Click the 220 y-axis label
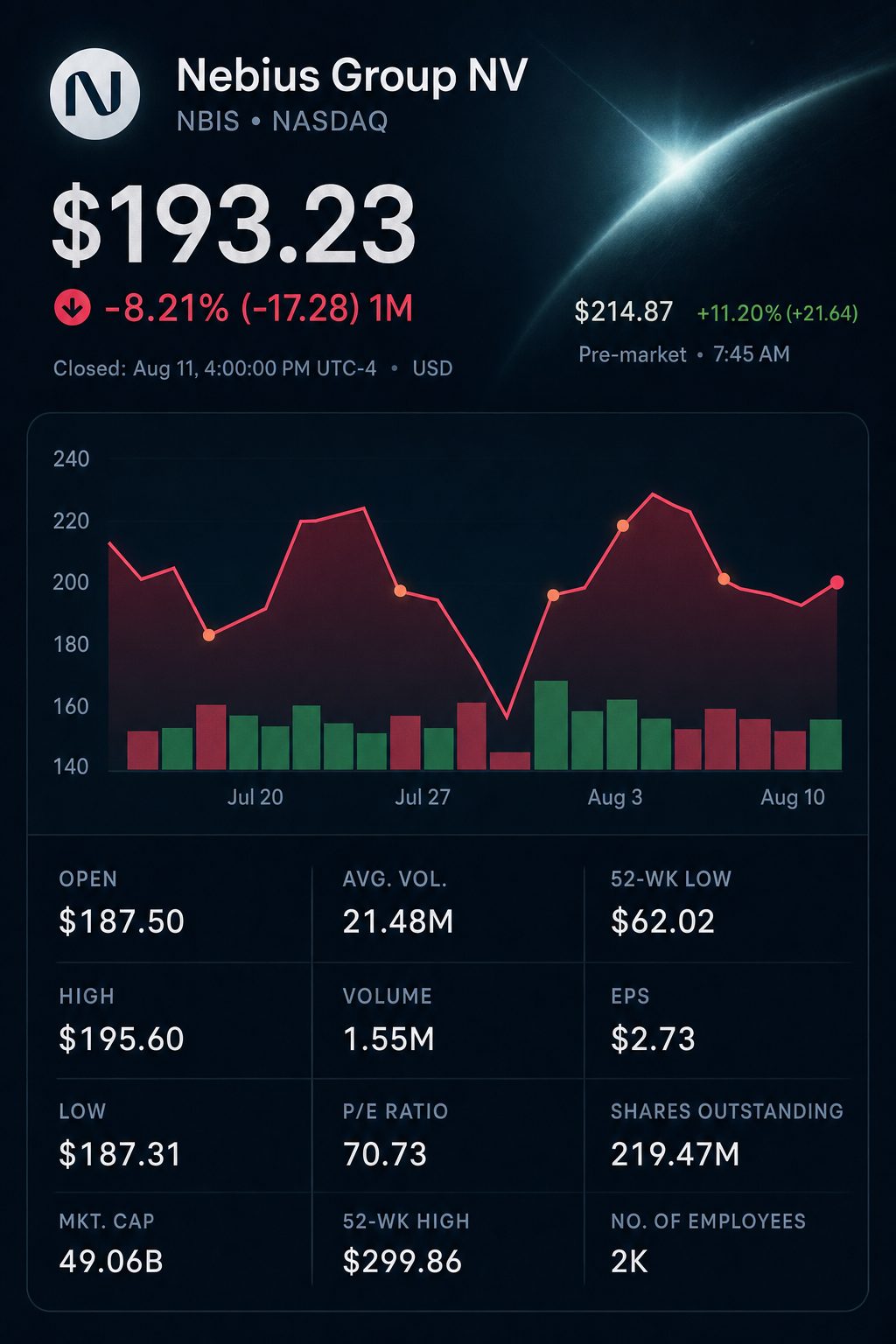This screenshot has height=1344, width=896. pos(71,521)
